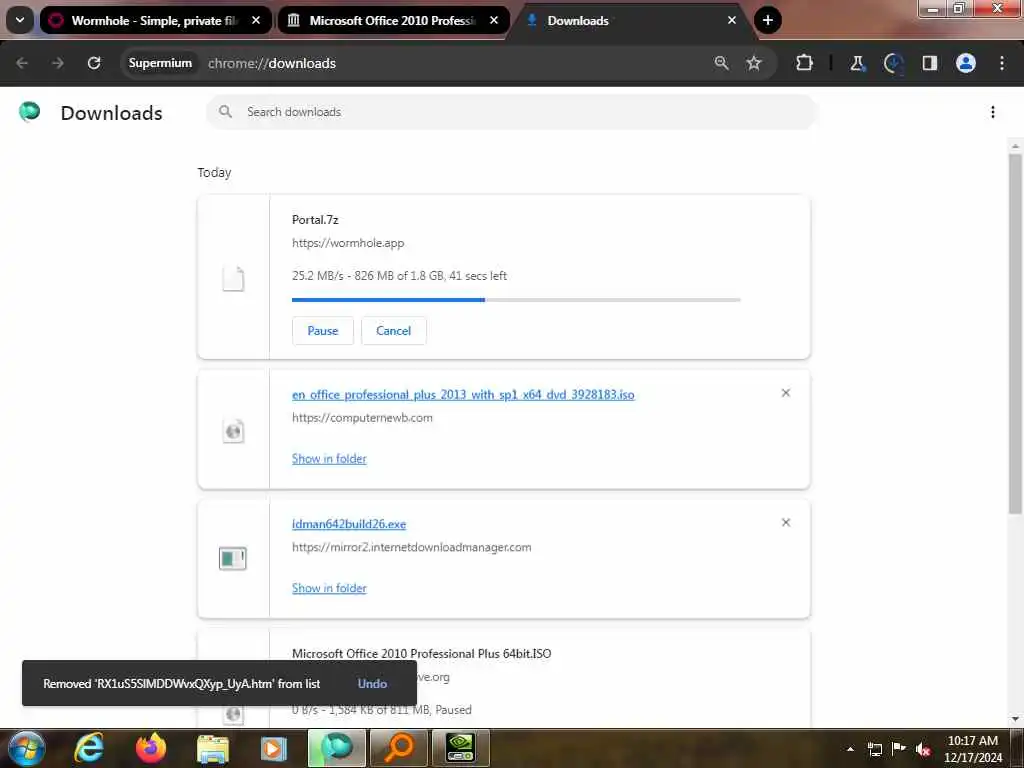Click the Search downloads field
1024x768 pixels.
511,112
